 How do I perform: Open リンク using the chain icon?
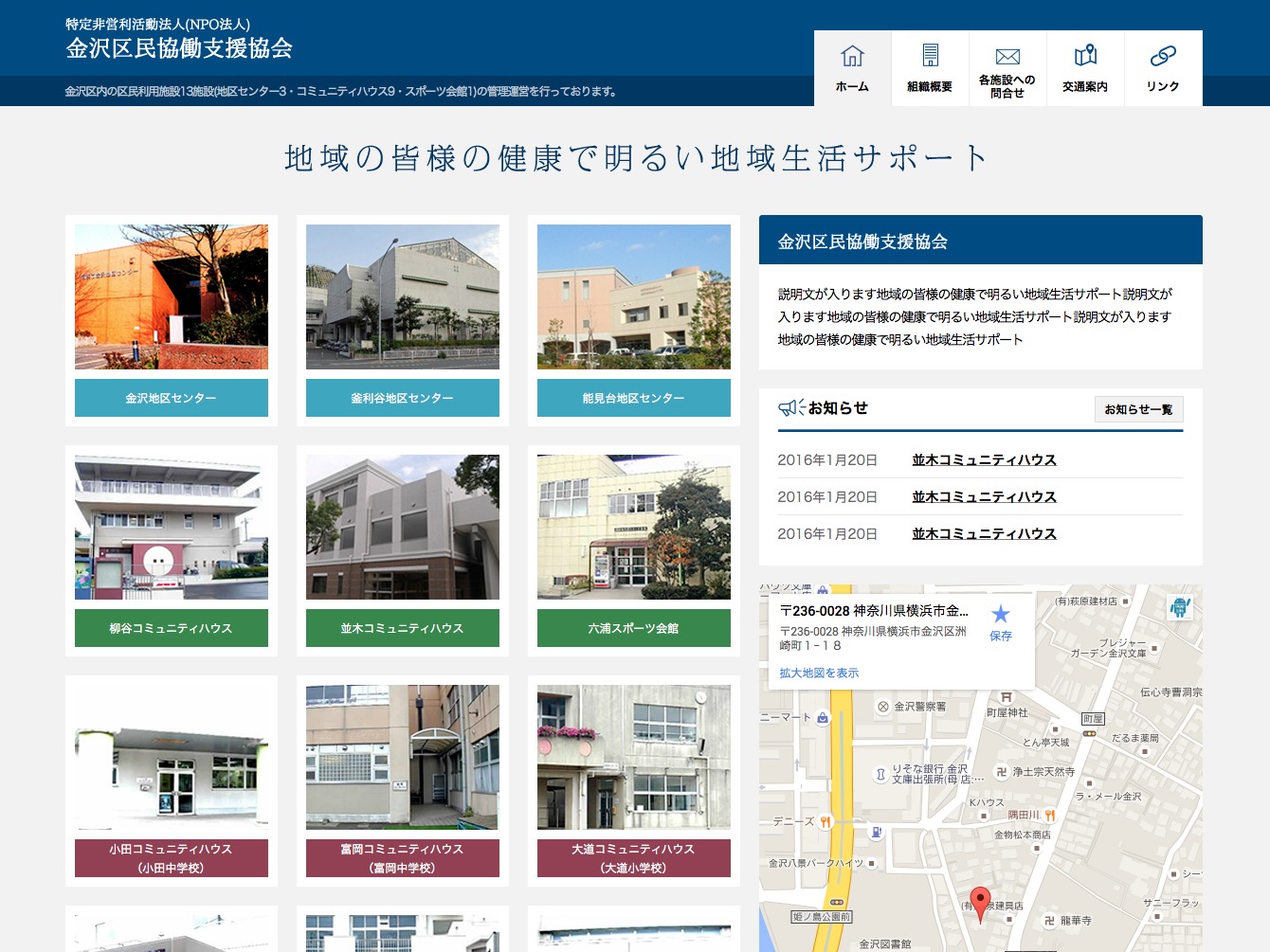[x=1163, y=56]
